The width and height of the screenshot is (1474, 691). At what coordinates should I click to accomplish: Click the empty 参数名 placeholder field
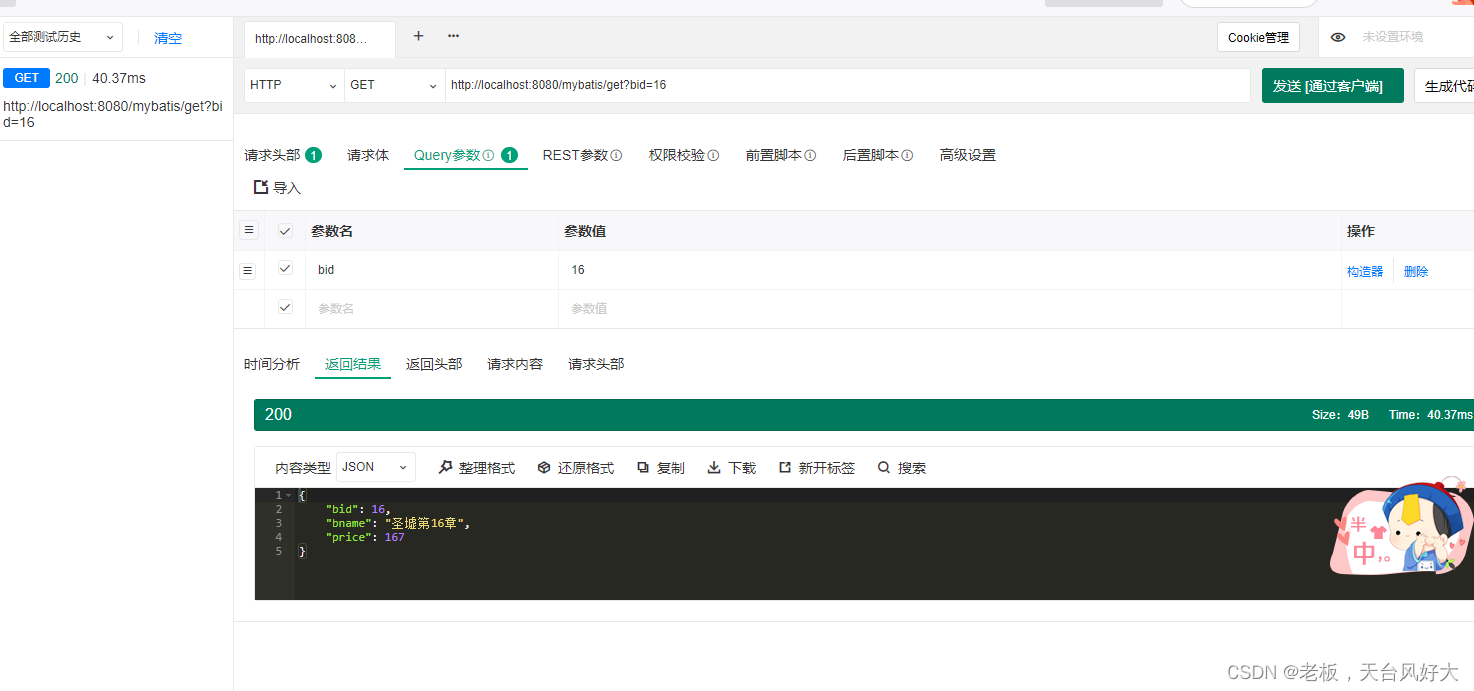pos(434,308)
